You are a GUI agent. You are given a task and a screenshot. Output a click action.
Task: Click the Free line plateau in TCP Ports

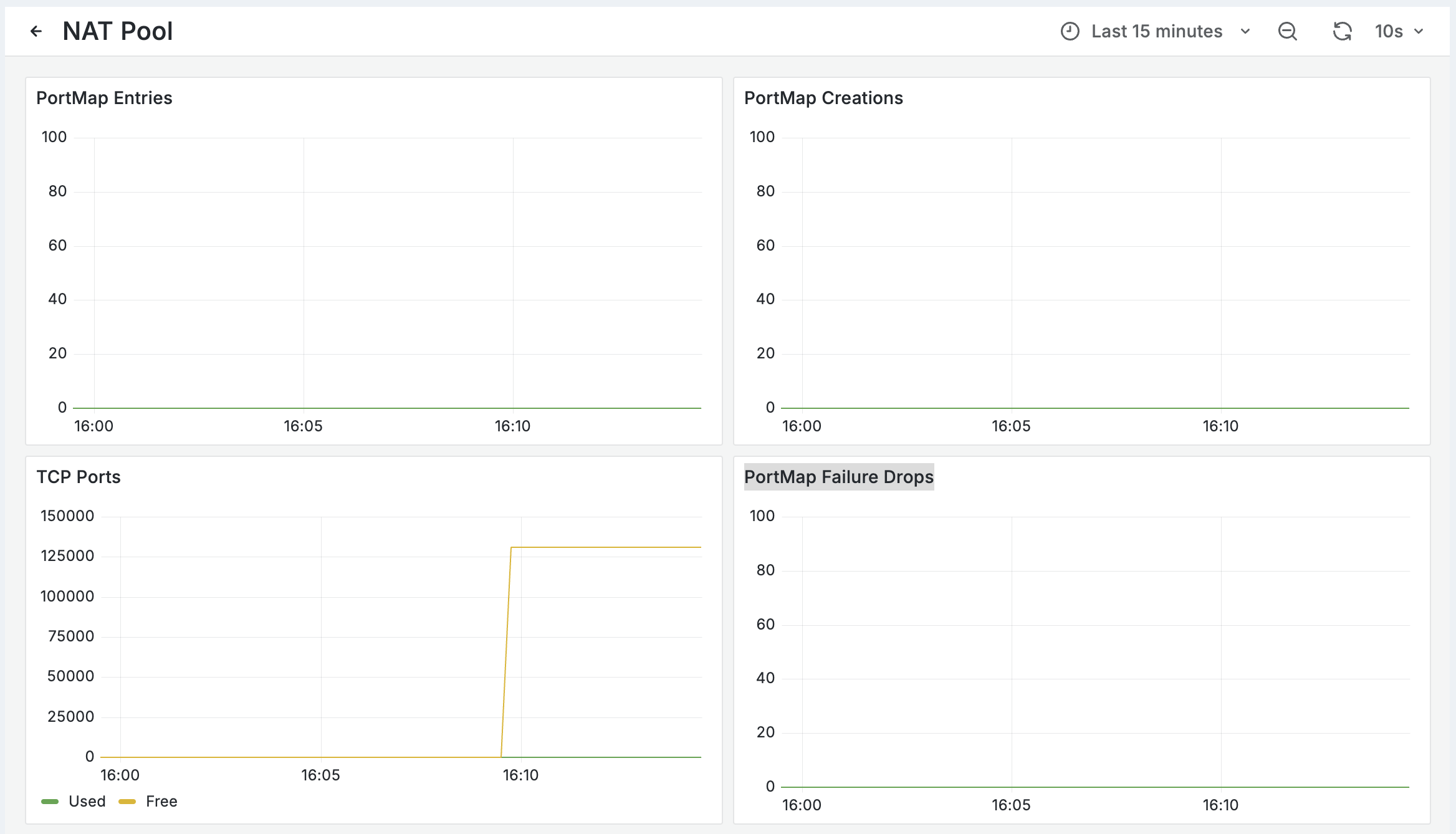coord(605,547)
